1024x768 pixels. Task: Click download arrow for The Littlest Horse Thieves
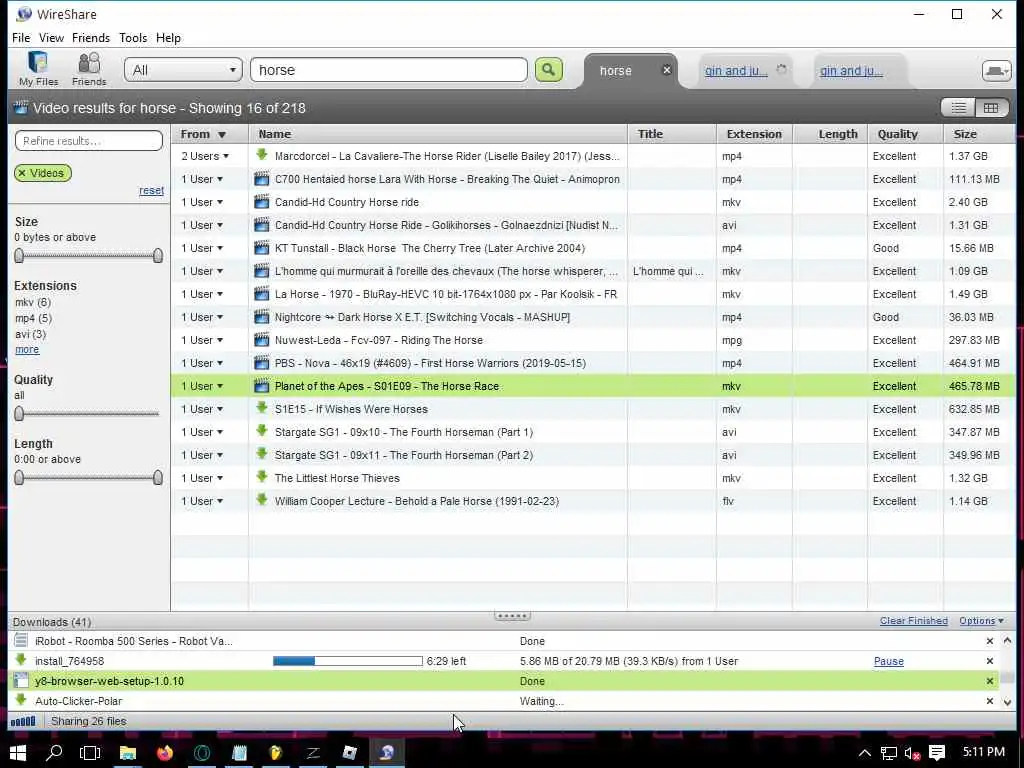click(262, 477)
